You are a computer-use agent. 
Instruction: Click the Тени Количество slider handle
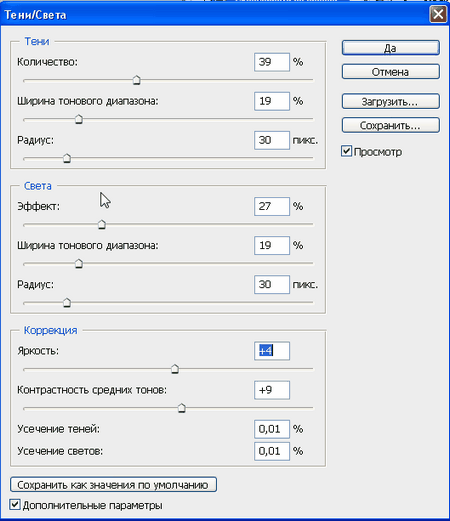(x=136, y=80)
